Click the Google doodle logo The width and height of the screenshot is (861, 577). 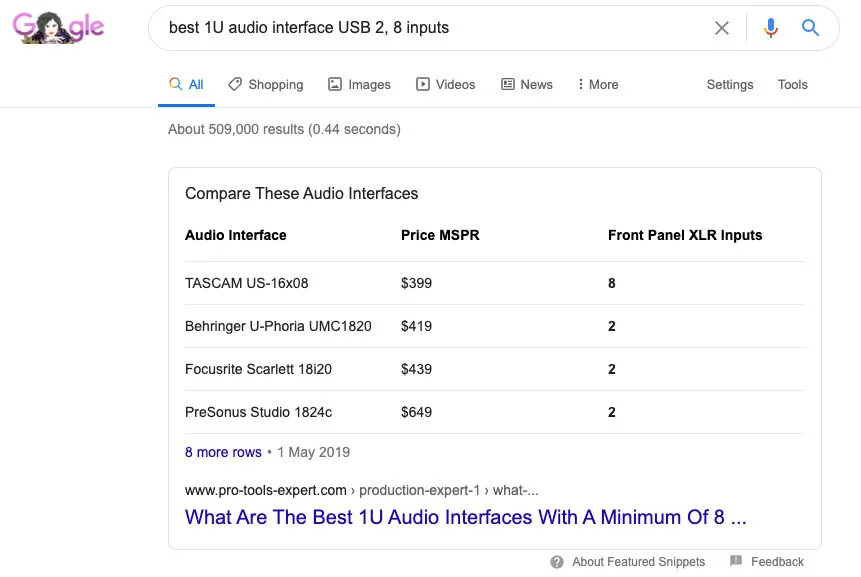pos(58,27)
